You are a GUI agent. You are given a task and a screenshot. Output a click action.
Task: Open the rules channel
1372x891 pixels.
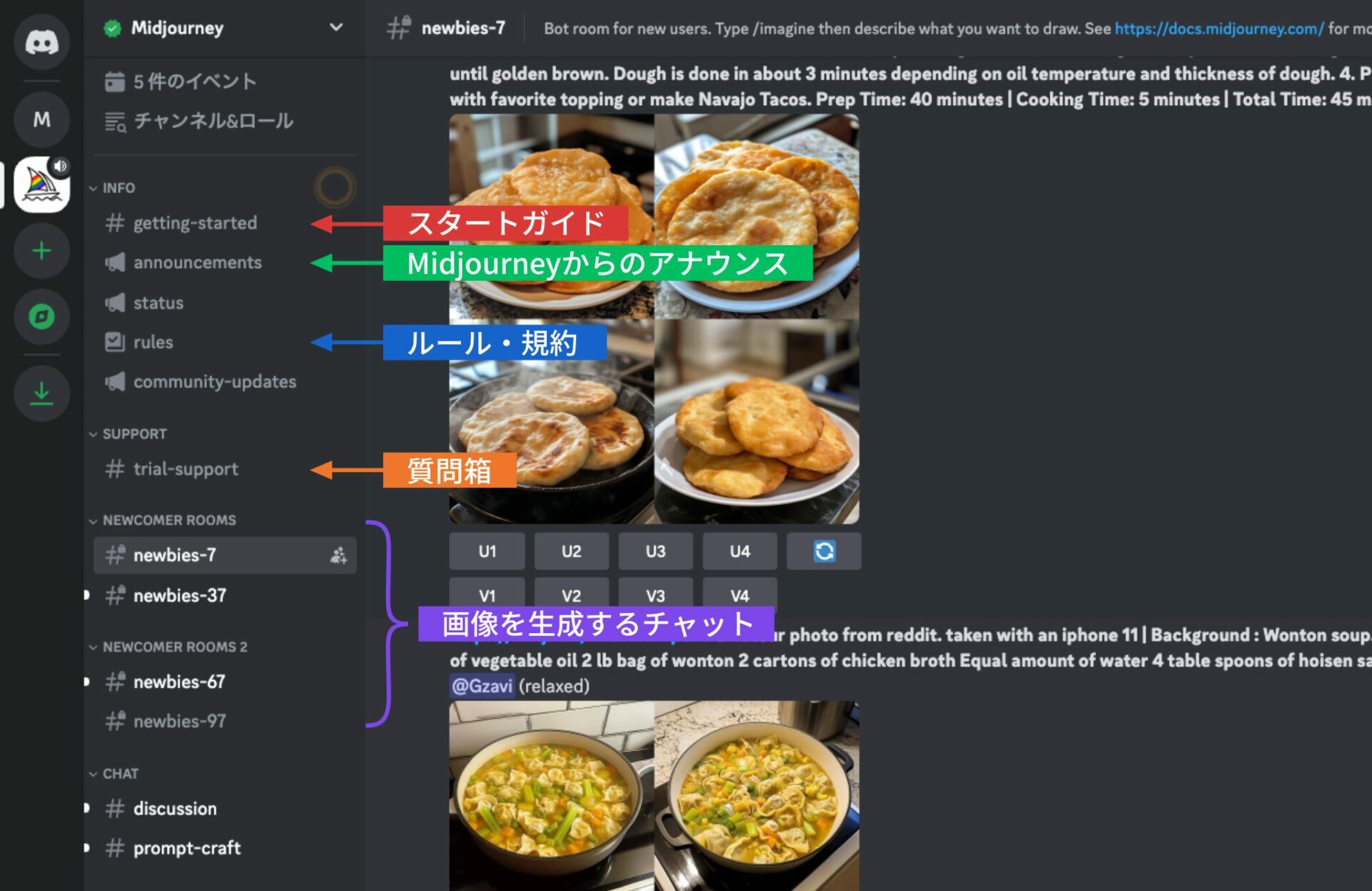click(153, 342)
